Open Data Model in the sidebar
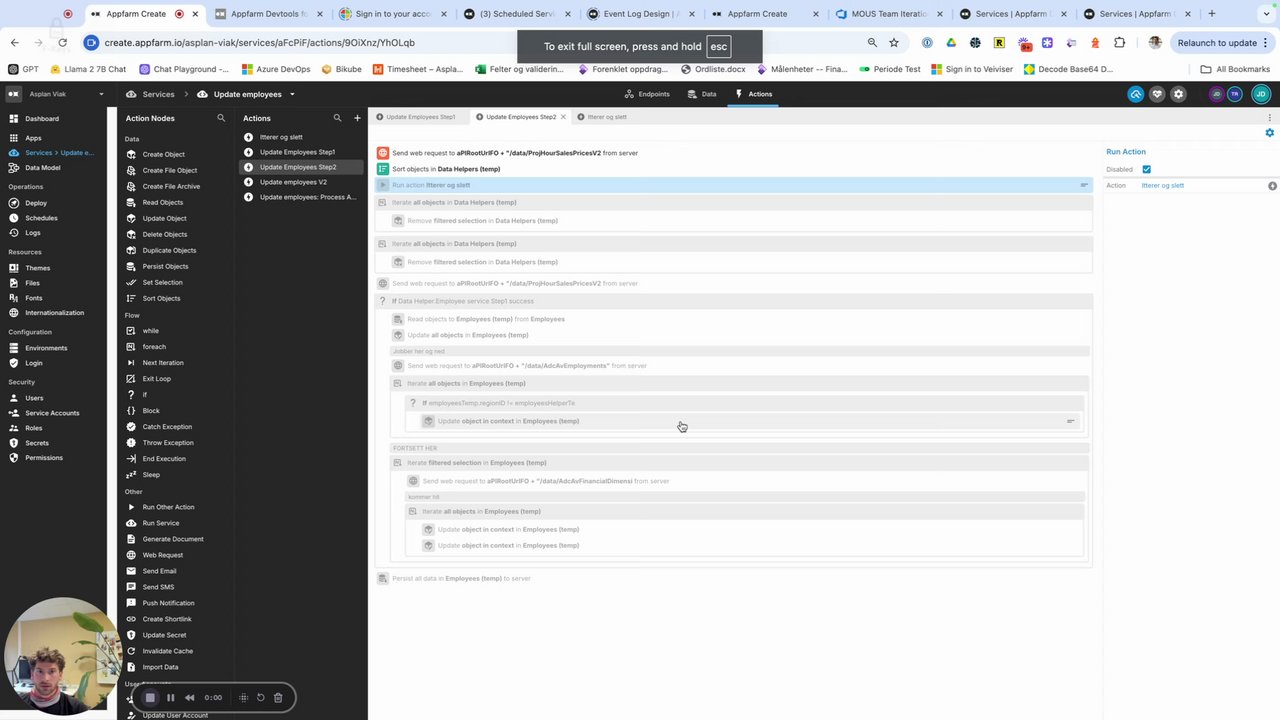This screenshot has height=720, width=1280. coord(42,168)
